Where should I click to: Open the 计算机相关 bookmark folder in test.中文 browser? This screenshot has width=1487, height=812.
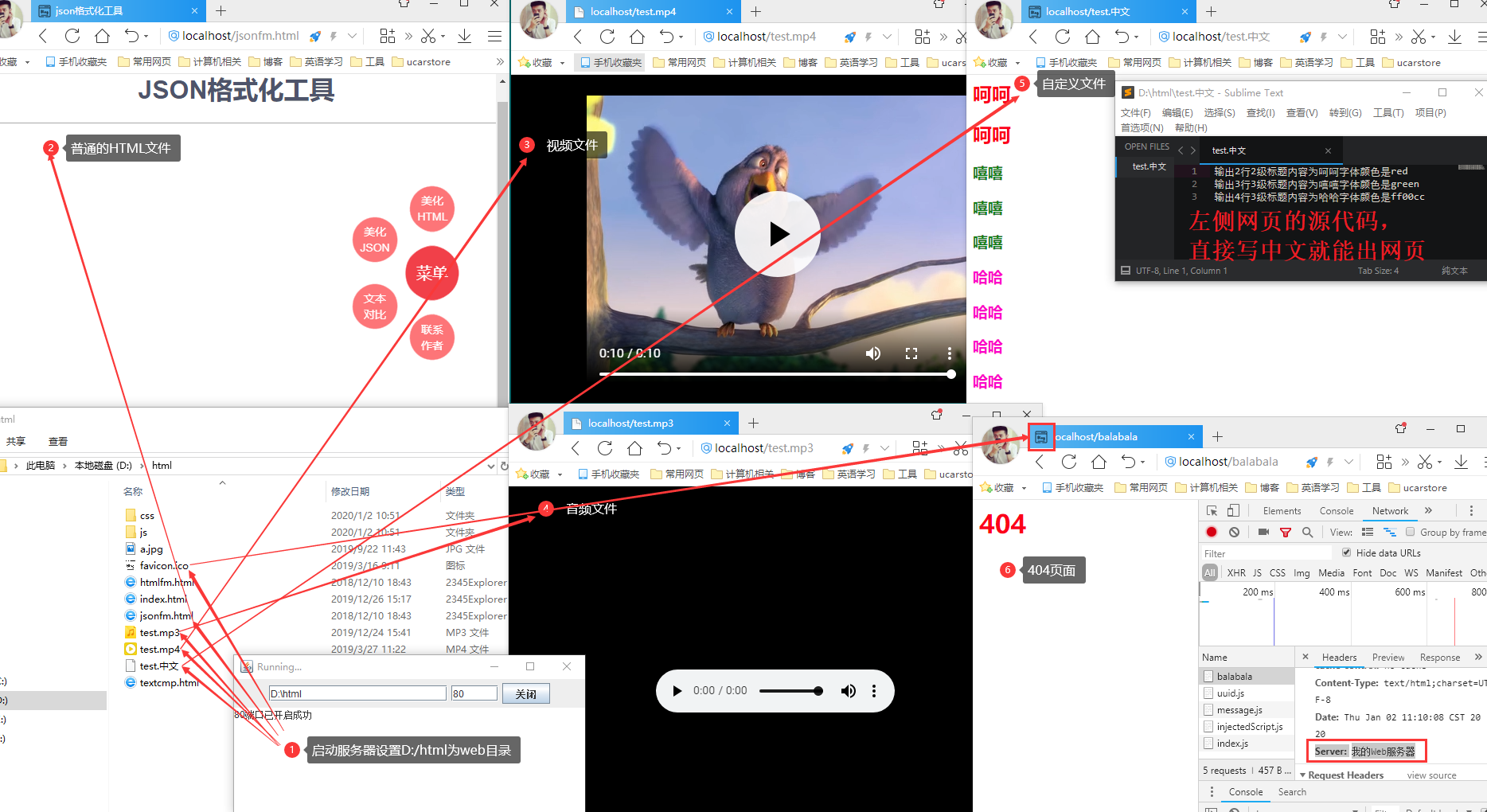1200,62
